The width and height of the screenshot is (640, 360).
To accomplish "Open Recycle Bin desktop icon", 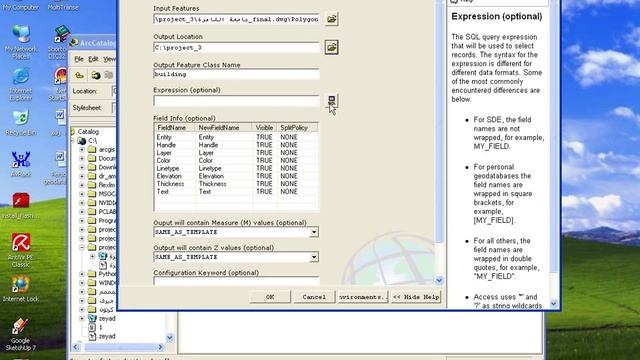I will pyautogui.click(x=20, y=122).
